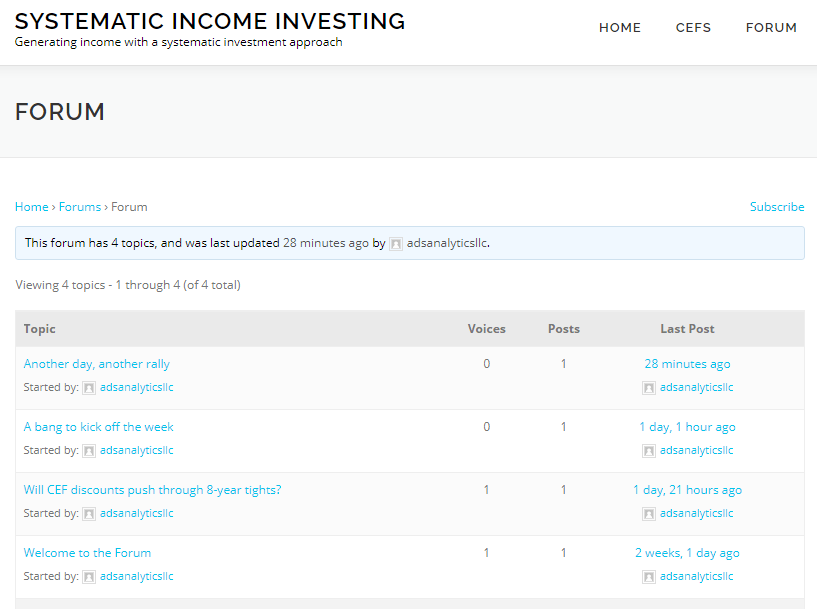Click starter avatar under Will CEF discounts topic
817x609 pixels.
tap(89, 514)
